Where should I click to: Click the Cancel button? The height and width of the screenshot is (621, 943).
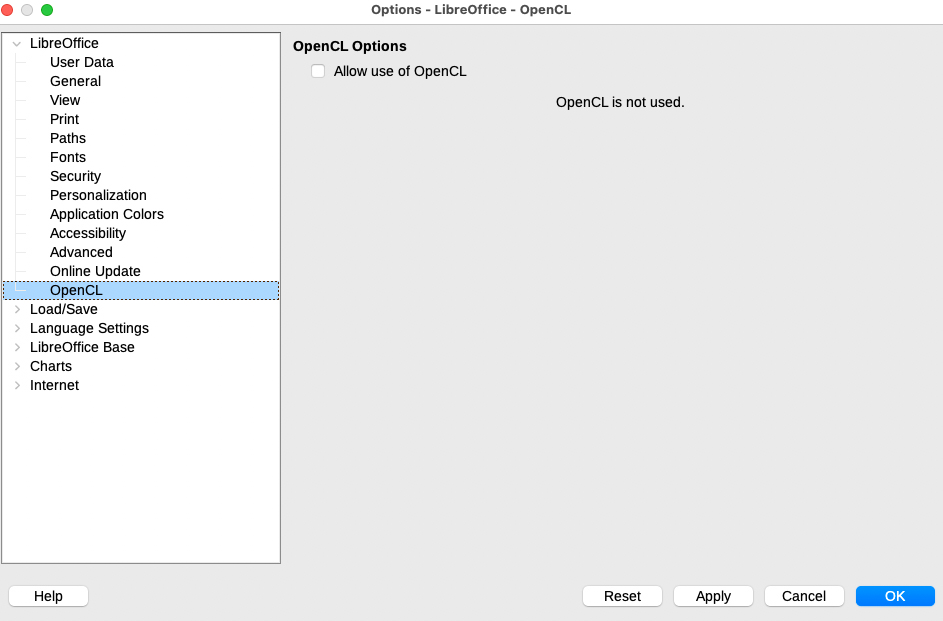tap(804, 596)
